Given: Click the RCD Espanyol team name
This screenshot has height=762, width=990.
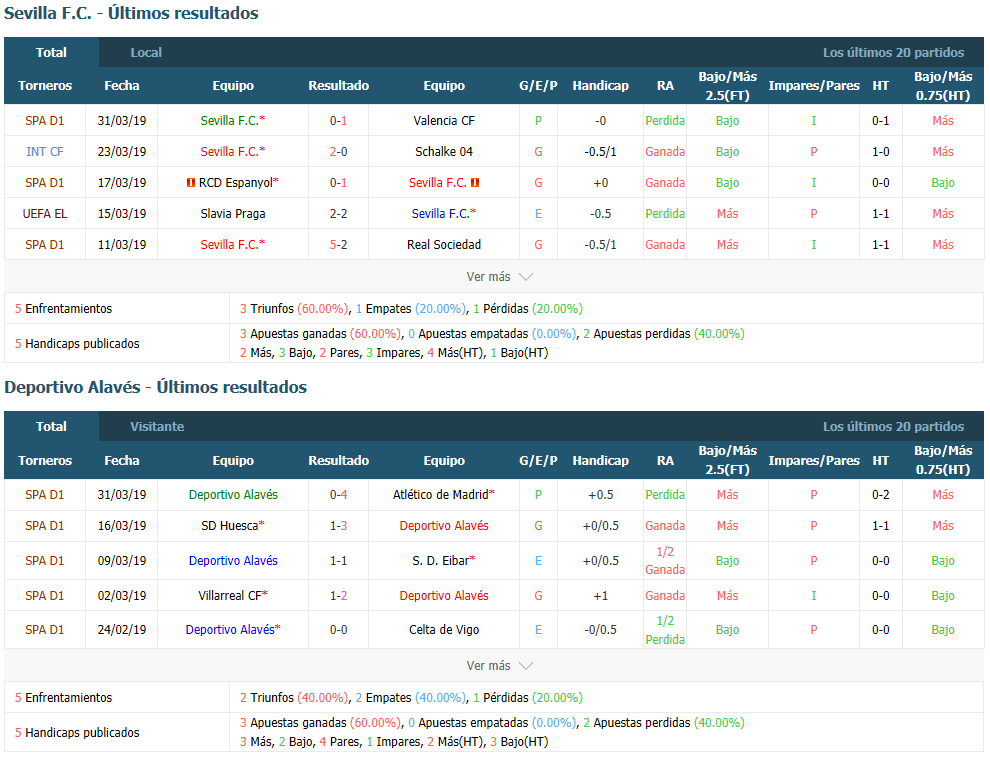Looking at the screenshot, I should coord(236,182).
